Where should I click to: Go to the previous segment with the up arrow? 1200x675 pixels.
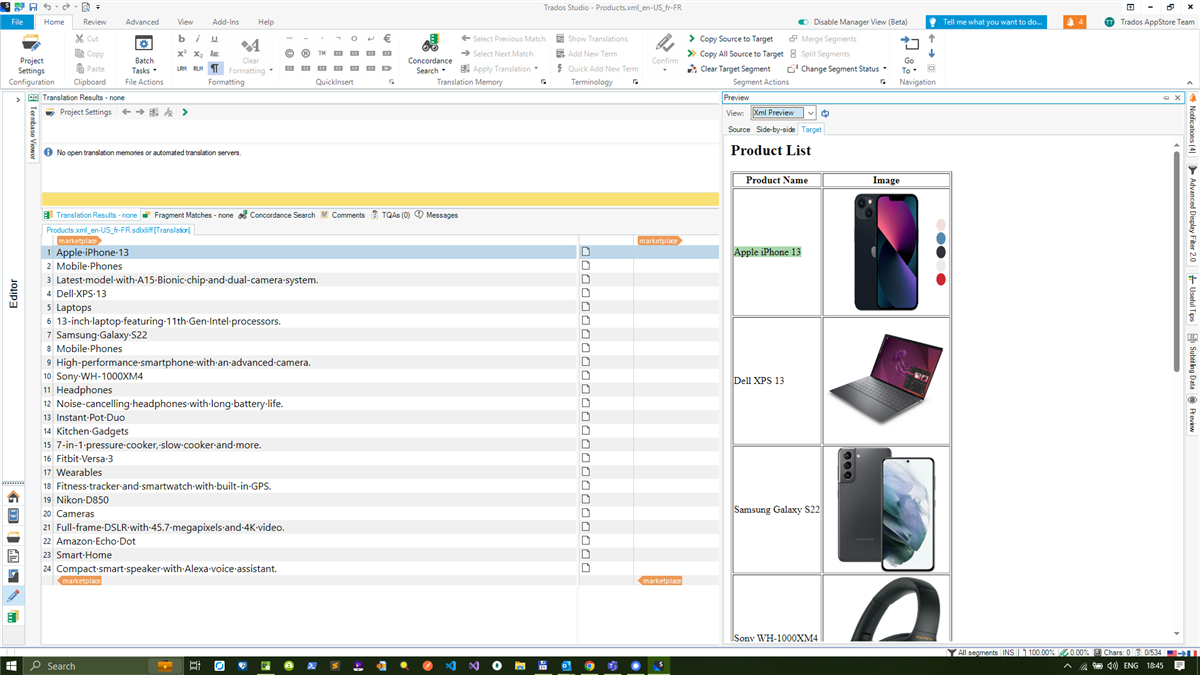coord(932,39)
